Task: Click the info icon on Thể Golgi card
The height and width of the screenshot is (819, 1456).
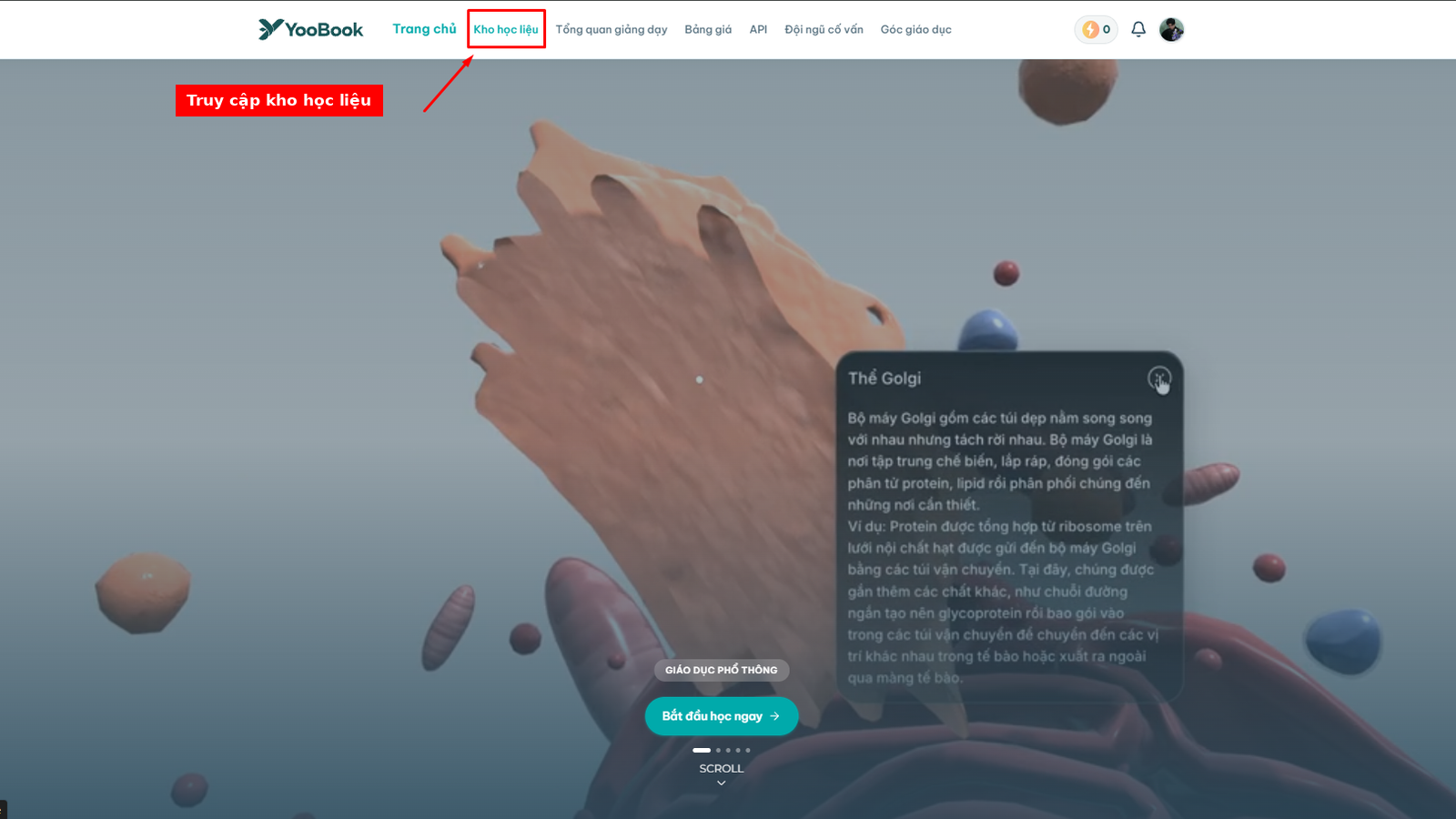Action: (x=1158, y=378)
